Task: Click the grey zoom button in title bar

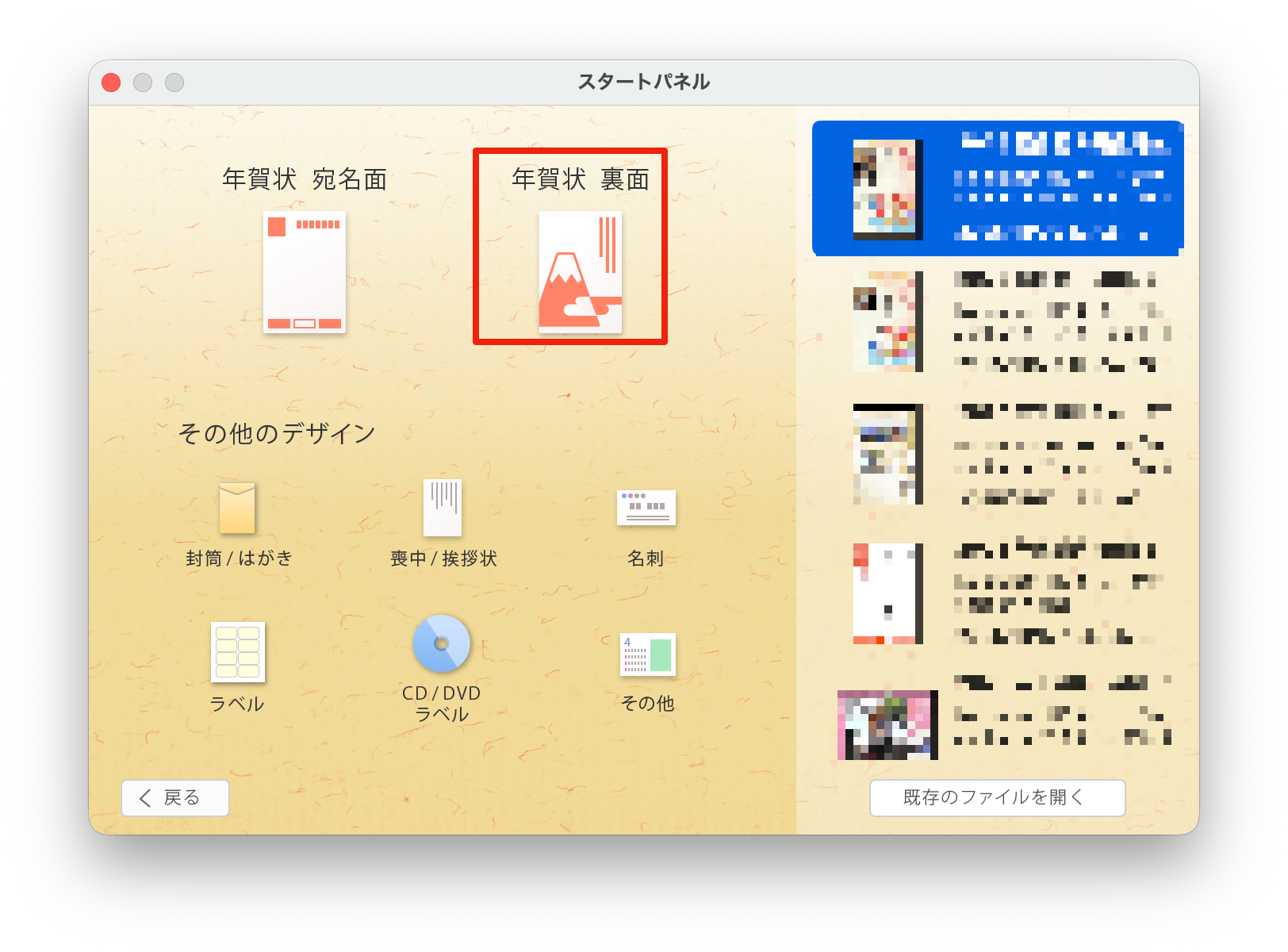Action: (174, 83)
